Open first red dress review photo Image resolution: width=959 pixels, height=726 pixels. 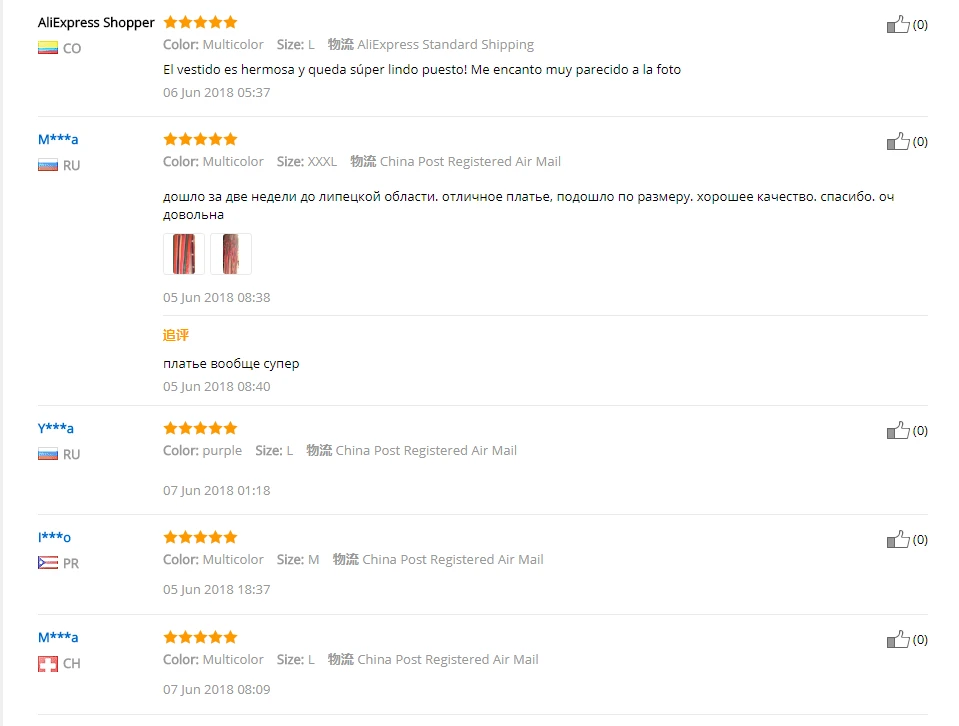coord(183,254)
